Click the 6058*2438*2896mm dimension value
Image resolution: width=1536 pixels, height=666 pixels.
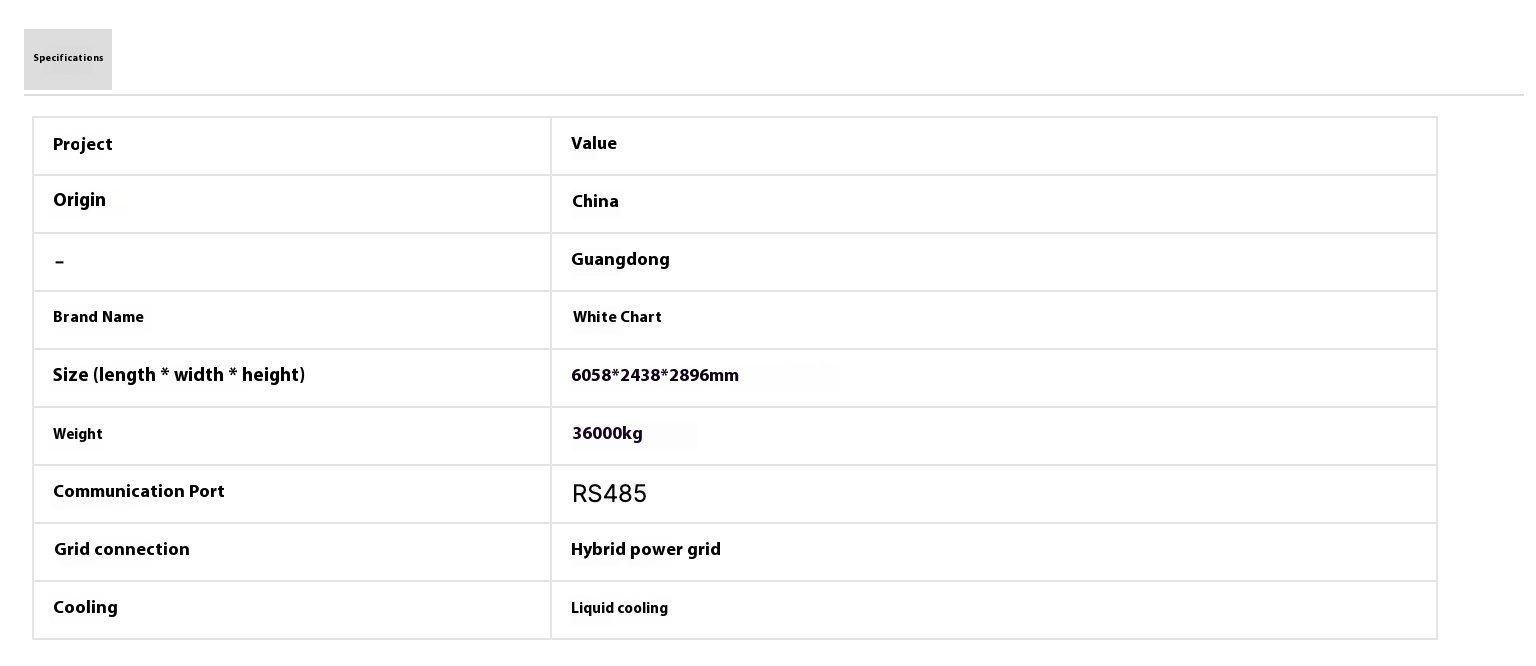(654, 376)
